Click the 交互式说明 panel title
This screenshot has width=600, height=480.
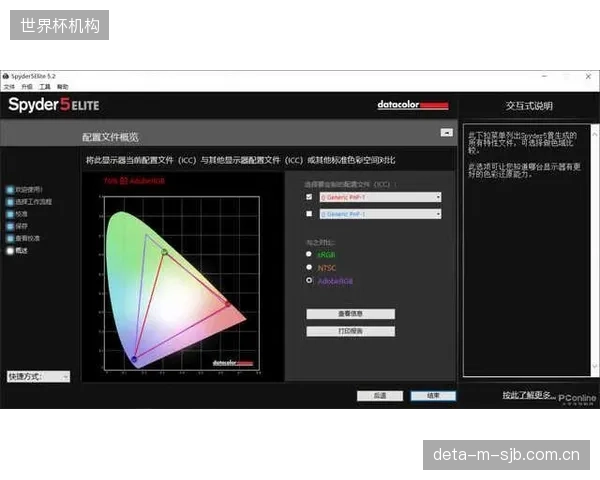529,106
